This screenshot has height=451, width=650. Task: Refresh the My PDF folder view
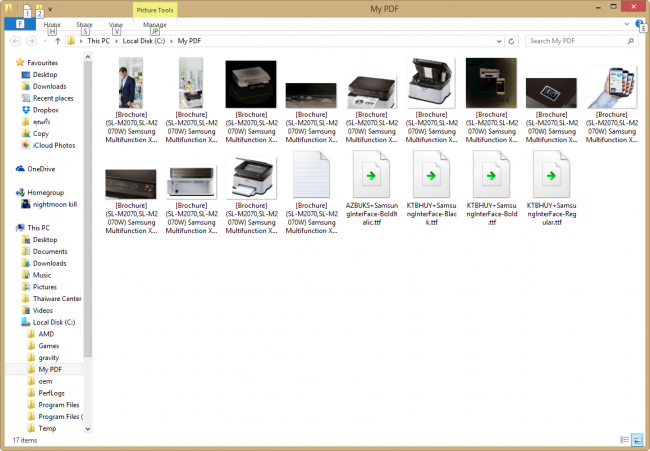pos(512,41)
